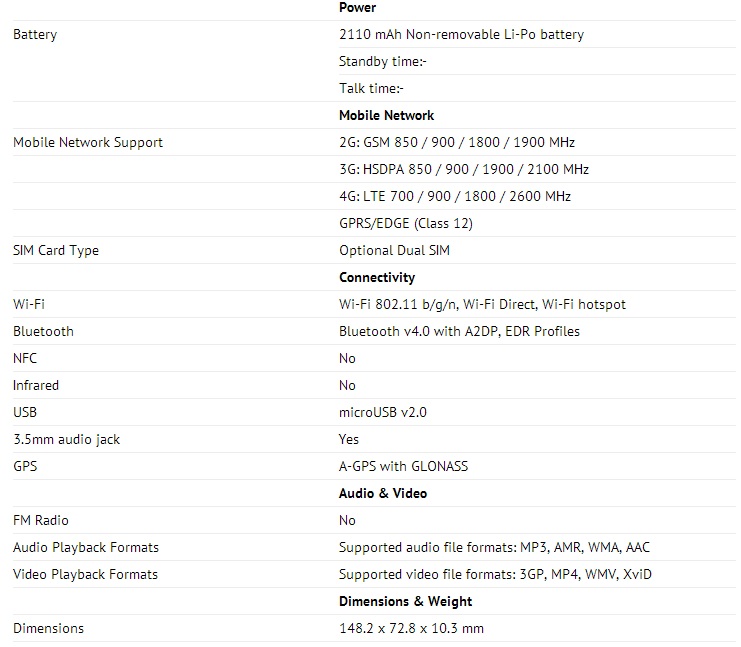Click the A-GPS with GLONASS text
The width and height of the screenshot is (741, 647).
(x=403, y=467)
